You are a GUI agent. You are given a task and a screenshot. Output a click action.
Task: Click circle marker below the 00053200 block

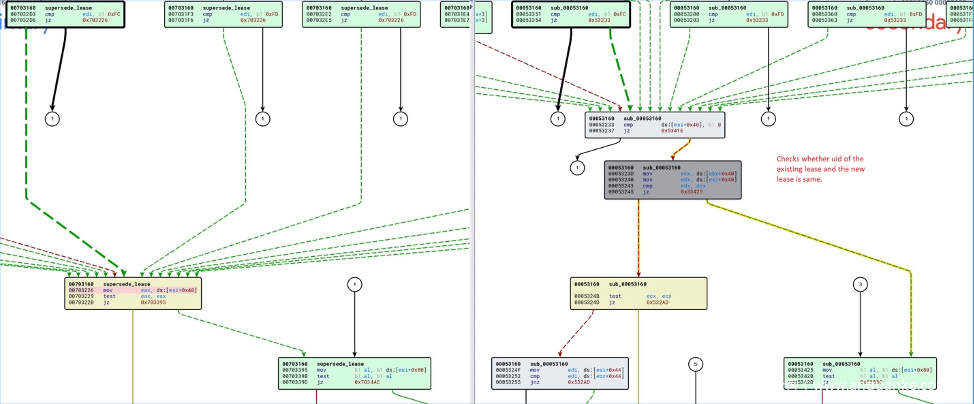[768, 119]
